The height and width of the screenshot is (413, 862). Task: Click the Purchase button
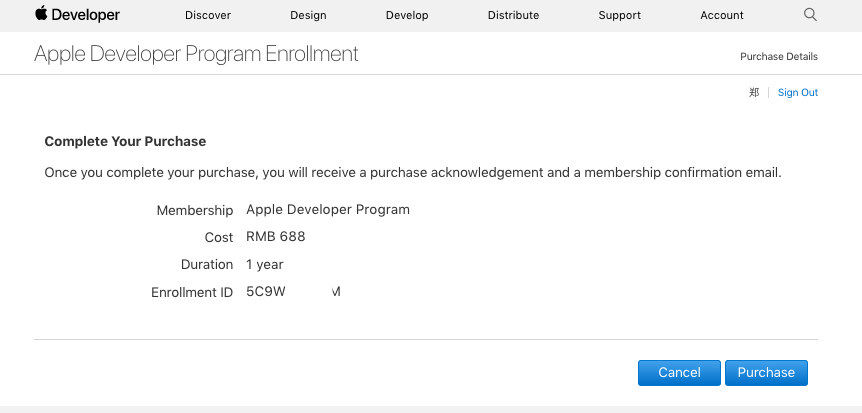(766, 373)
